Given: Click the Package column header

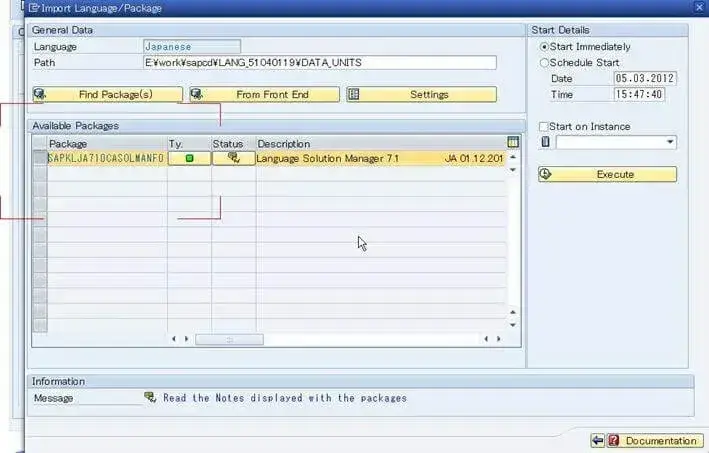Looking at the screenshot, I should 108,144.
